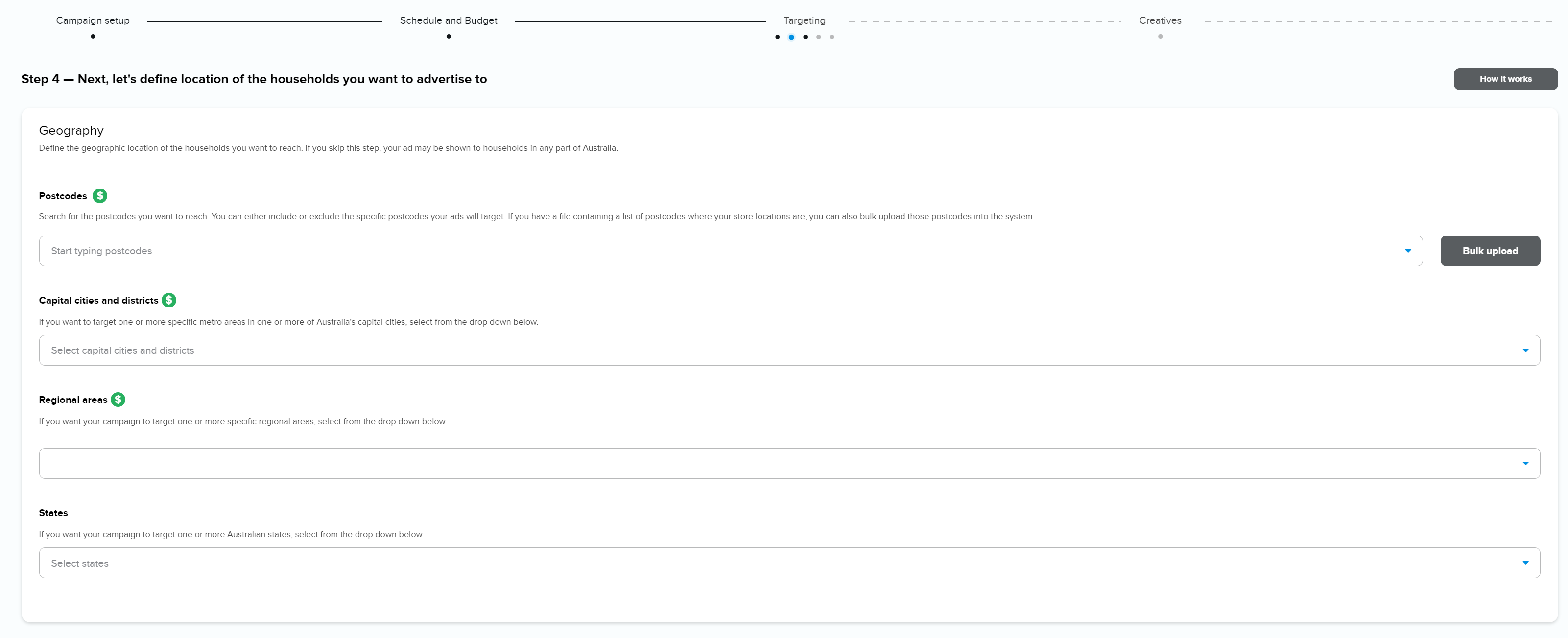Click the Select states field
Viewport: 1568px width, 638px height.
click(789, 563)
